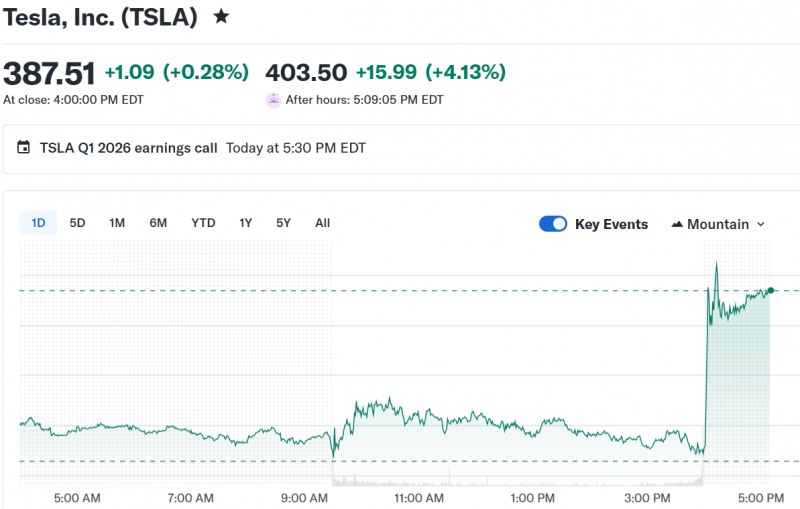This screenshot has width=800, height=509.
Task: Open TSLA Q1 2026 earnings call link
Action: [128, 148]
